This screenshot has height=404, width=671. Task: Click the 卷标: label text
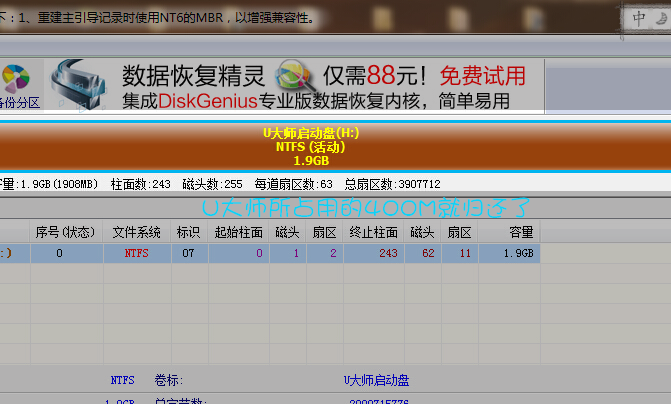pyautogui.click(x=168, y=380)
